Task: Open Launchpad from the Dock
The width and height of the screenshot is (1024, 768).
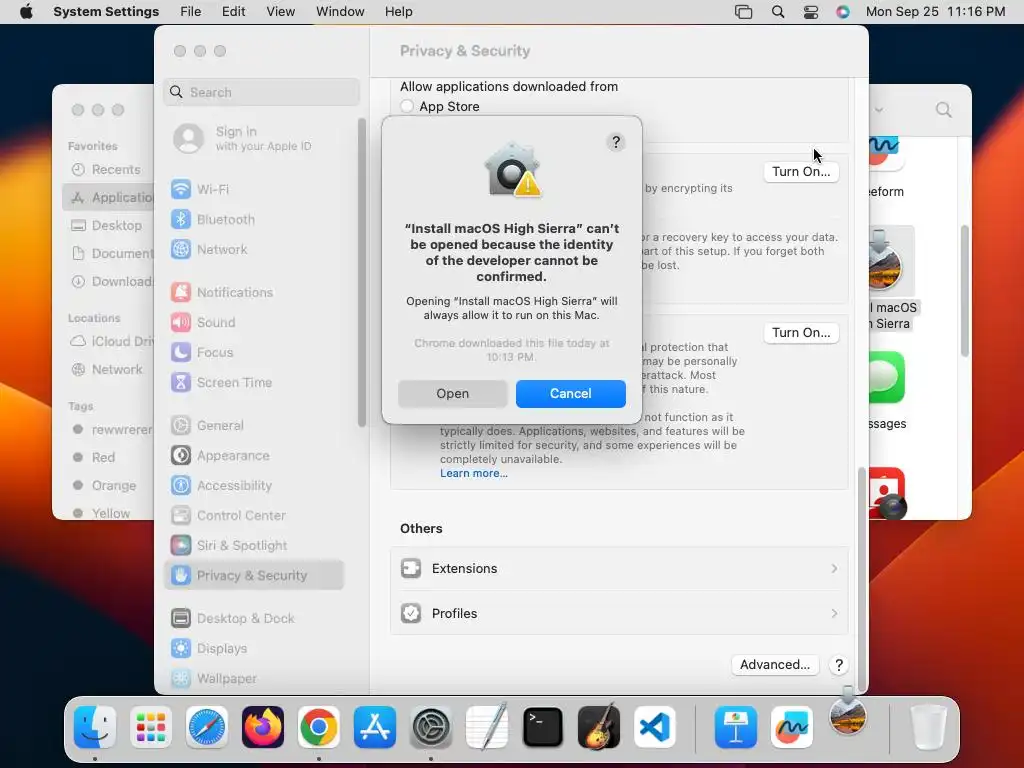Action: (x=151, y=727)
